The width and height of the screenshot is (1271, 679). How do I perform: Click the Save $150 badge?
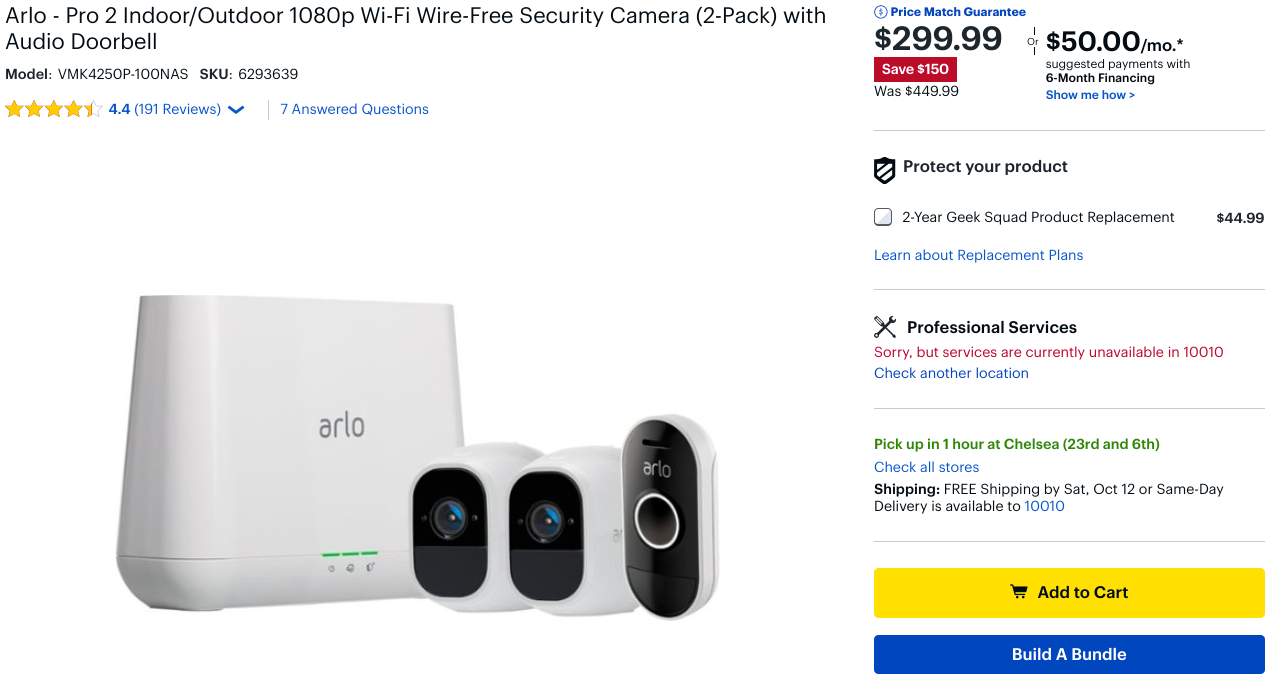(915, 69)
